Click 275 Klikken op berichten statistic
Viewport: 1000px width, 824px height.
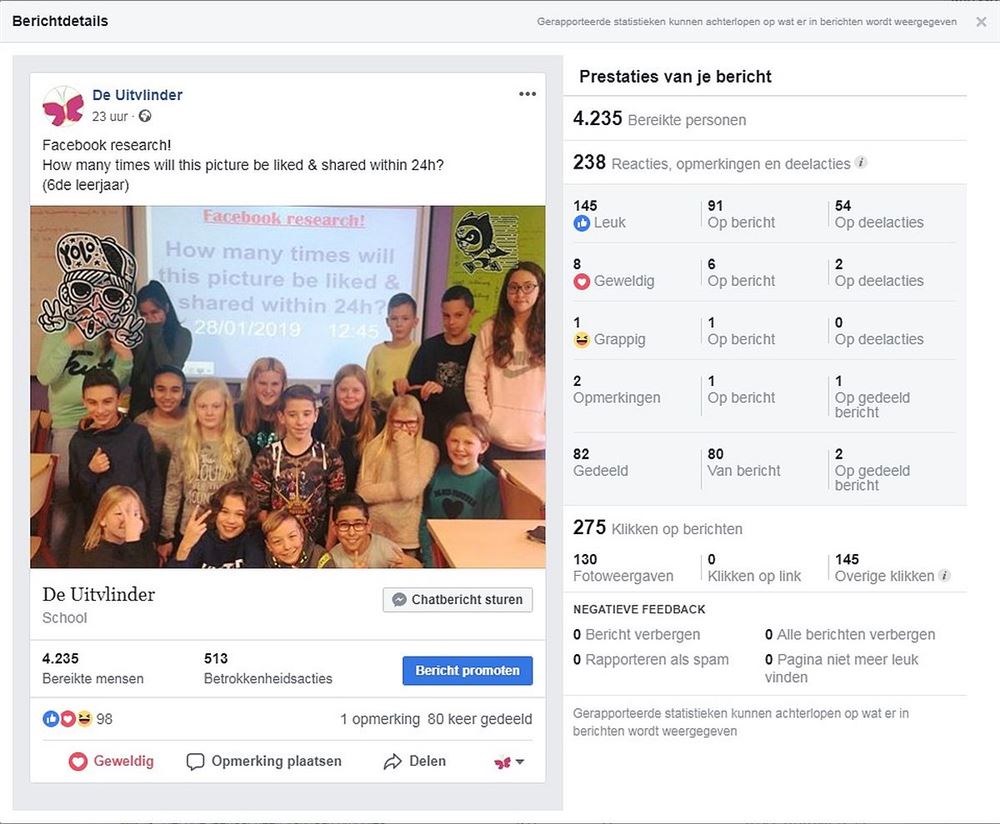tap(658, 528)
